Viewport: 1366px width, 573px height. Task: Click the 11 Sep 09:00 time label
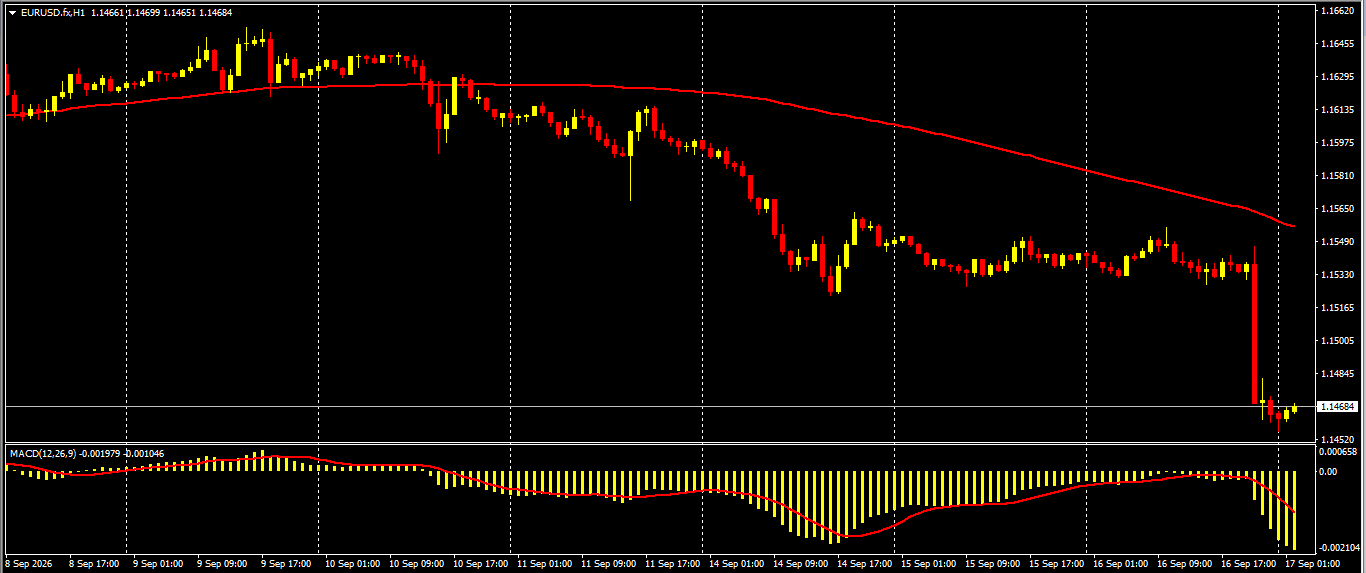pos(608,564)
